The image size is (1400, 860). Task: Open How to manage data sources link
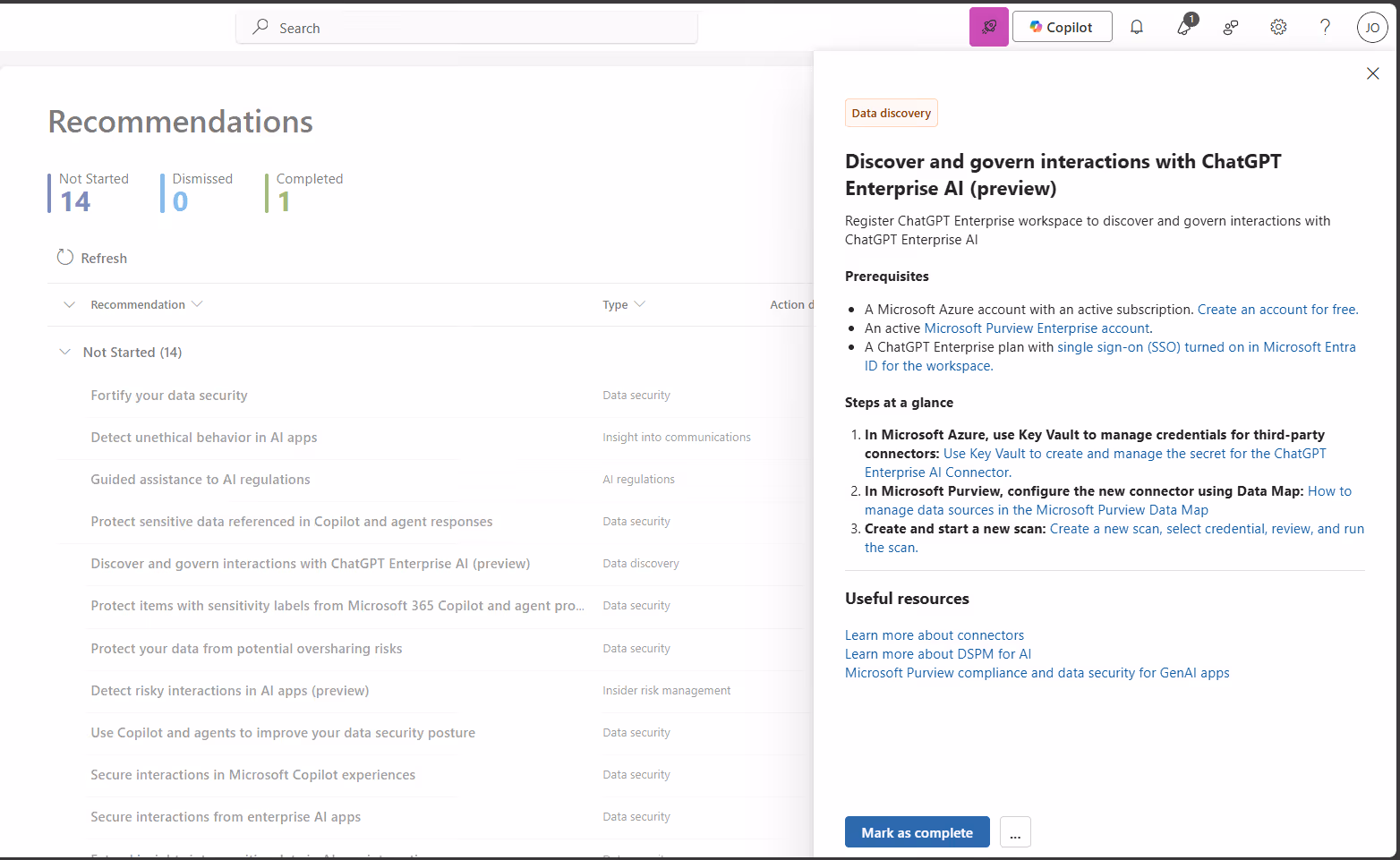click(1108, 500)
